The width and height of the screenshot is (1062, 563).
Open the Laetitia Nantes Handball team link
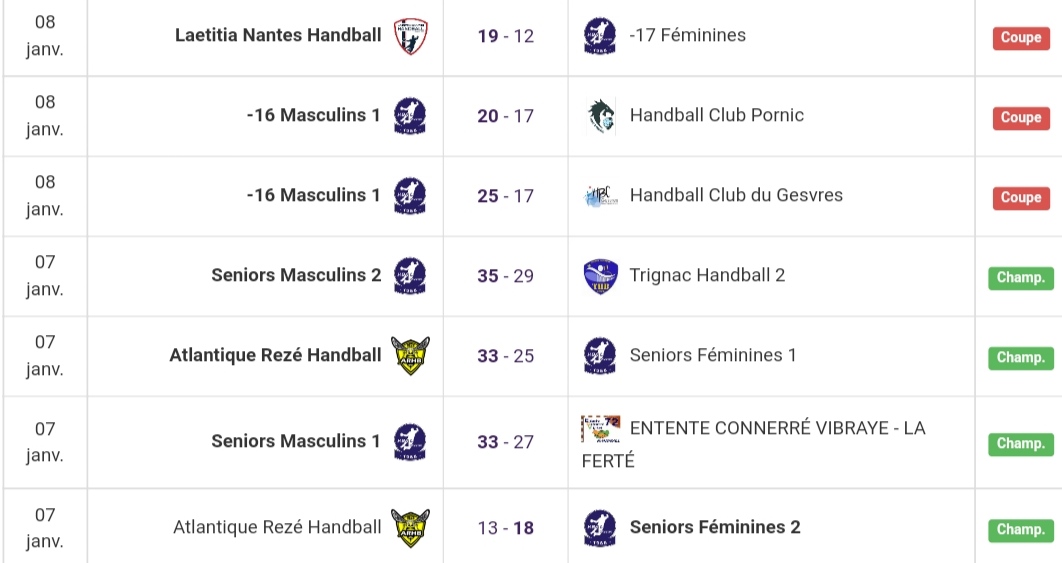click(278, 36)
